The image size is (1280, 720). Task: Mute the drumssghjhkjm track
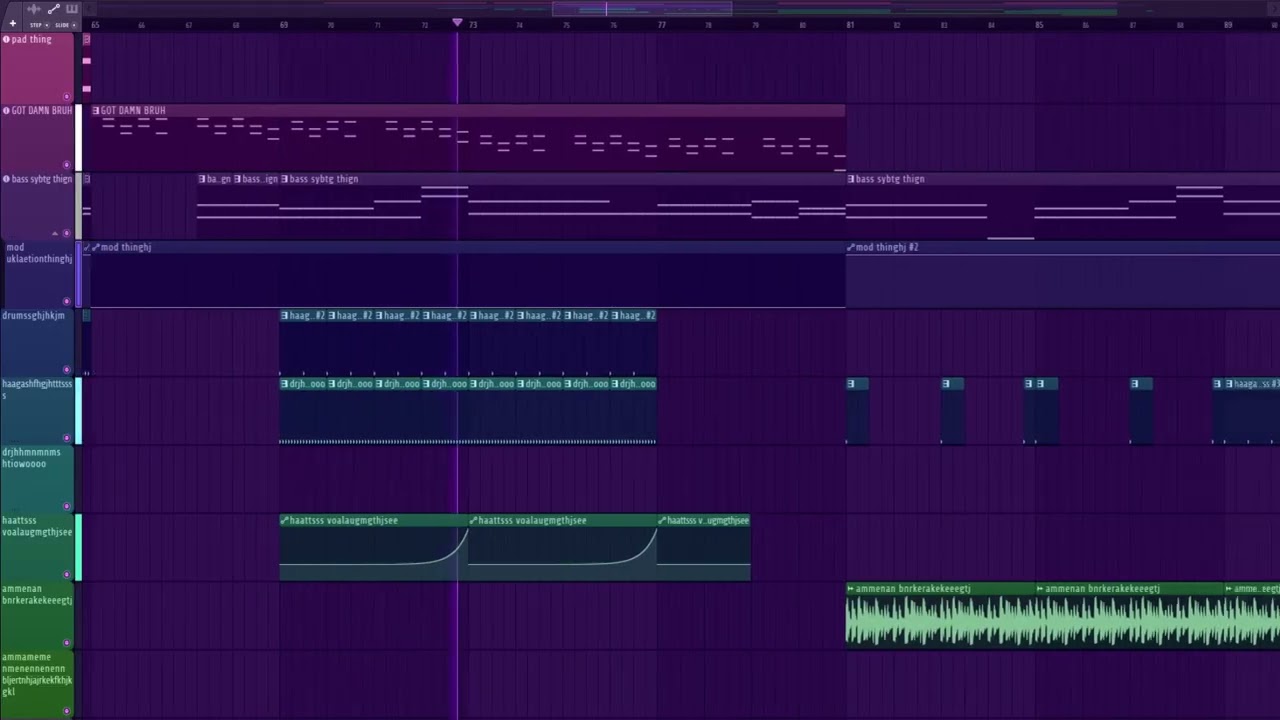[67, 370]
